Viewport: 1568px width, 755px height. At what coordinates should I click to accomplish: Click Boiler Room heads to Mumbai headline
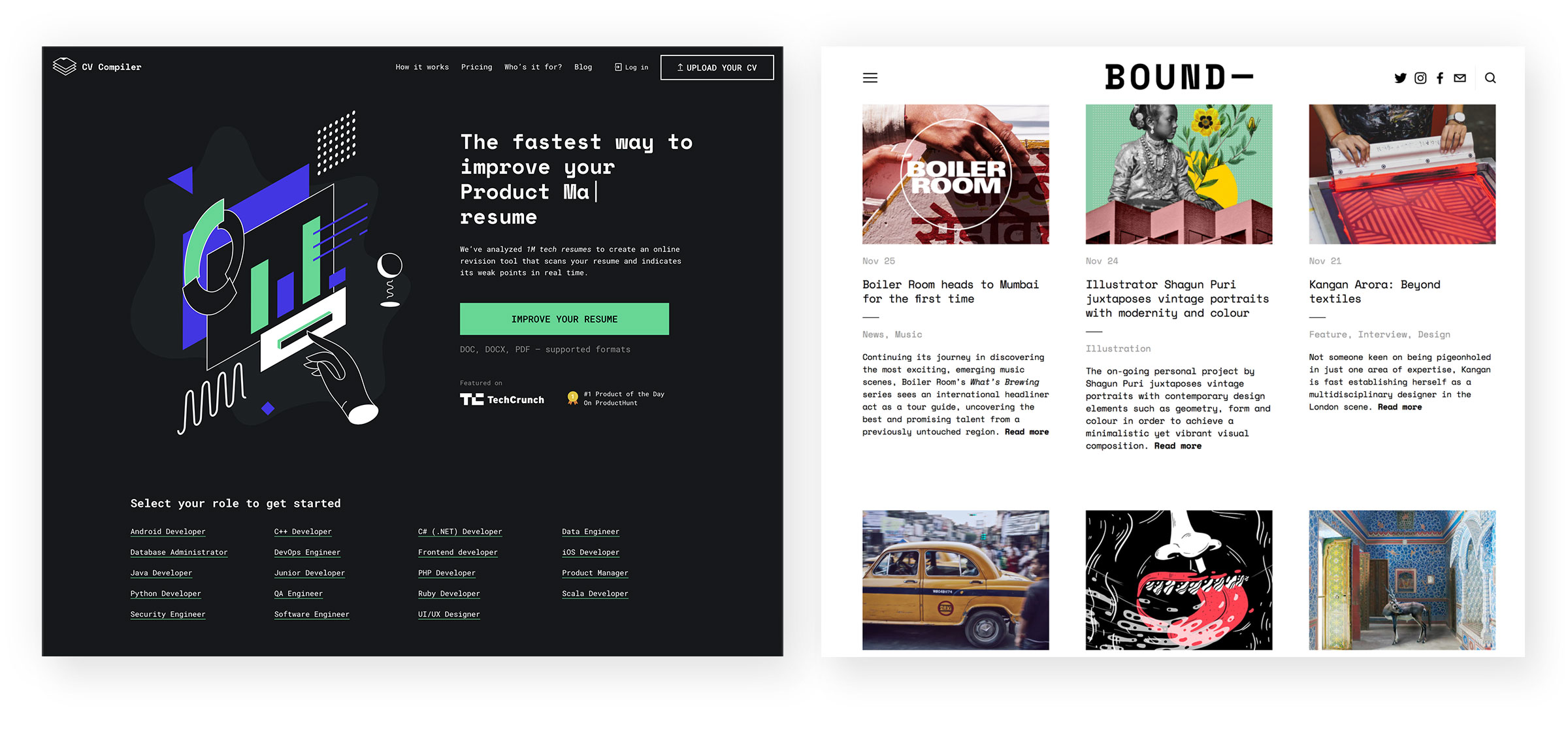tap(951, 292)
